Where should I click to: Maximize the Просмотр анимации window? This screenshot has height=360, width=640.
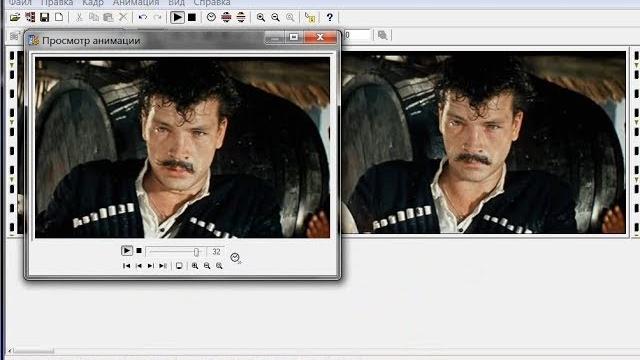click(293, 37)
